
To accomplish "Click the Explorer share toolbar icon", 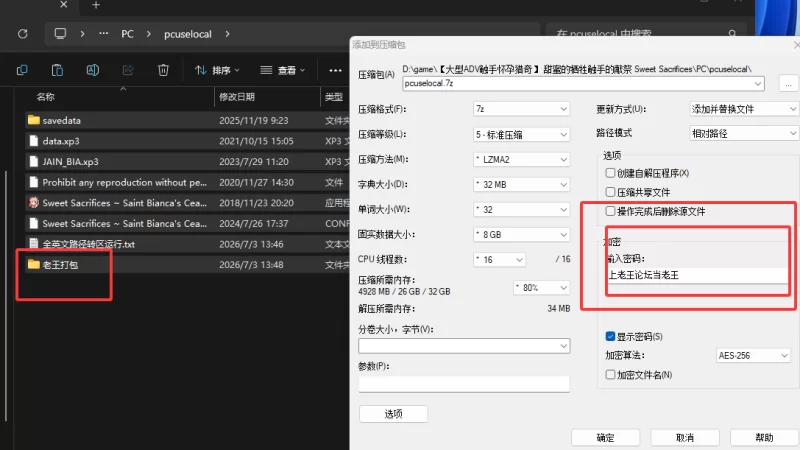I will click(x=128, y=70).
